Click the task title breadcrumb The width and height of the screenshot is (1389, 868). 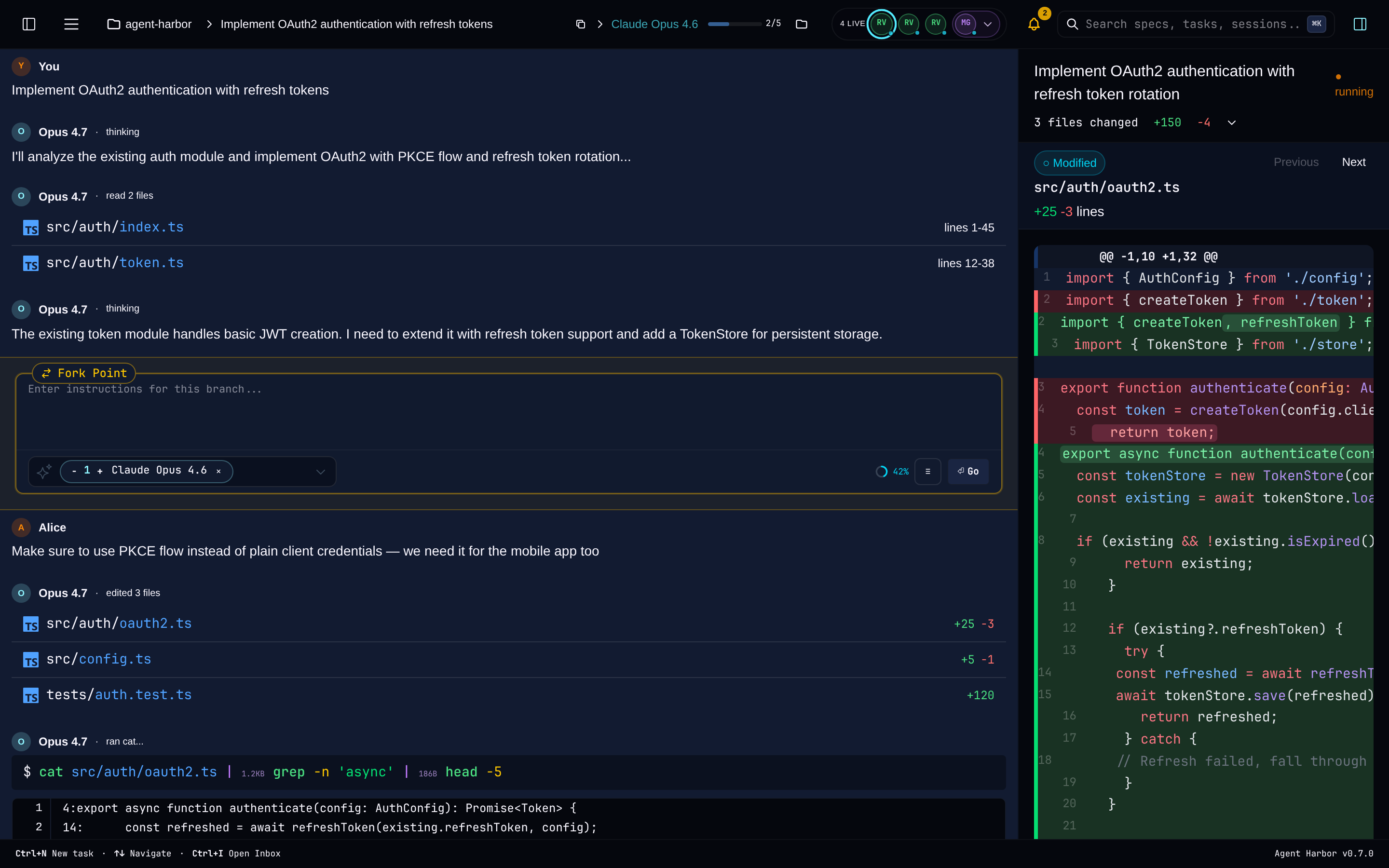point(356,24)
